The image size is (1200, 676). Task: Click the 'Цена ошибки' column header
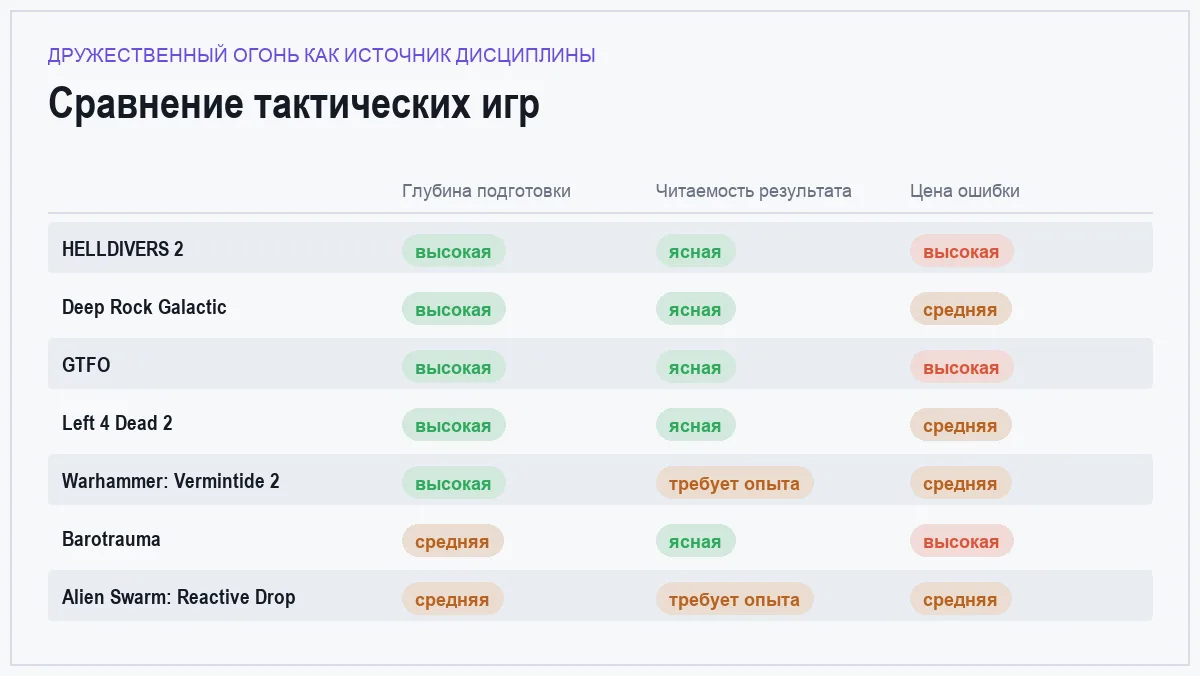click(965, 191)
